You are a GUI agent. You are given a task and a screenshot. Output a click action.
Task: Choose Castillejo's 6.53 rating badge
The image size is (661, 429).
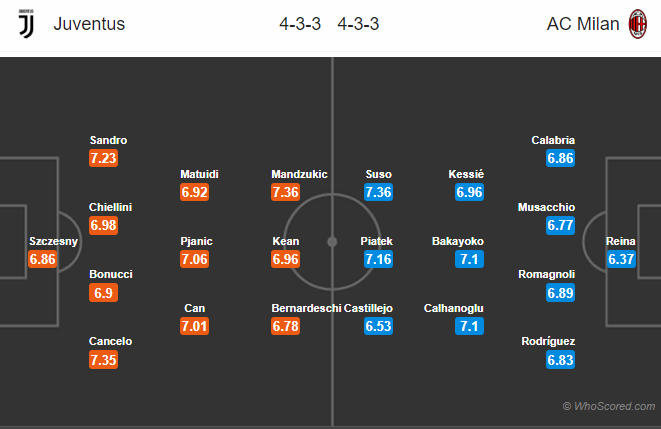click(379, 326)
